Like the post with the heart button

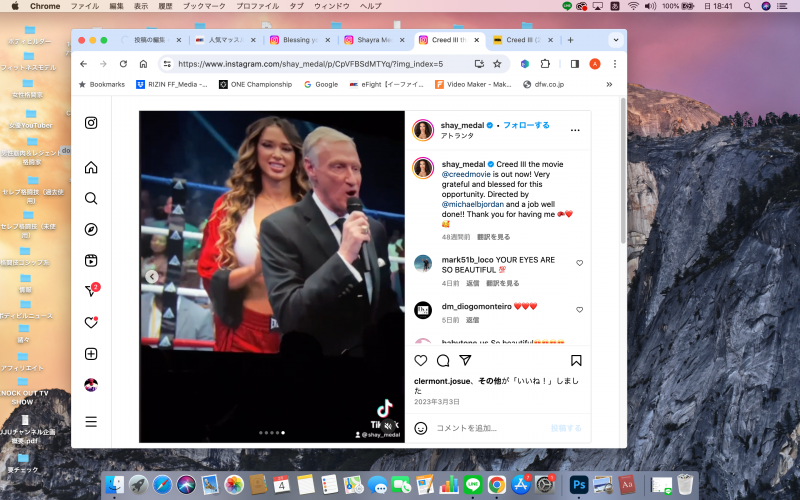click(x=421, y=360)
